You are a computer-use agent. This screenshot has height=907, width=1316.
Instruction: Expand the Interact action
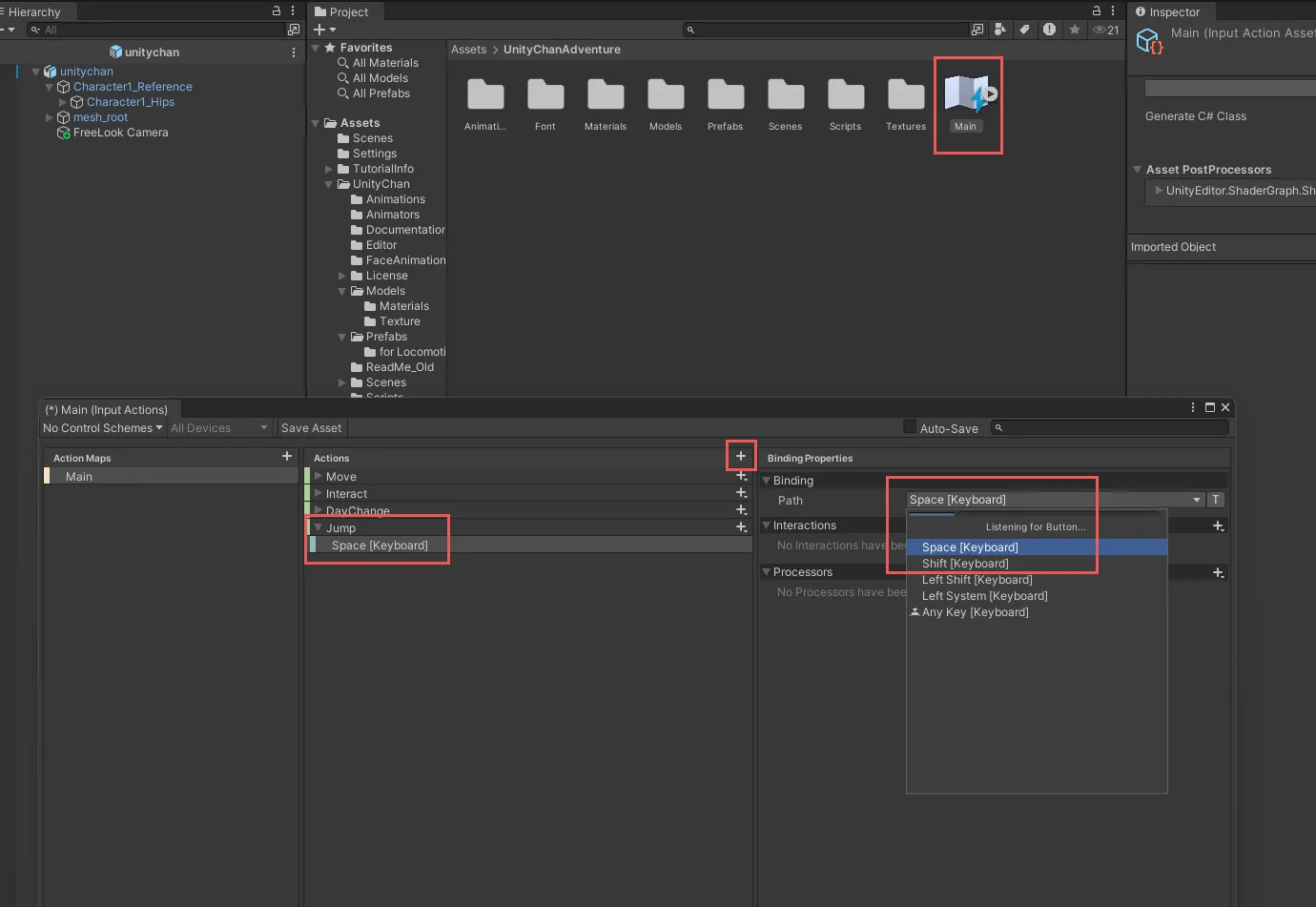319,493
